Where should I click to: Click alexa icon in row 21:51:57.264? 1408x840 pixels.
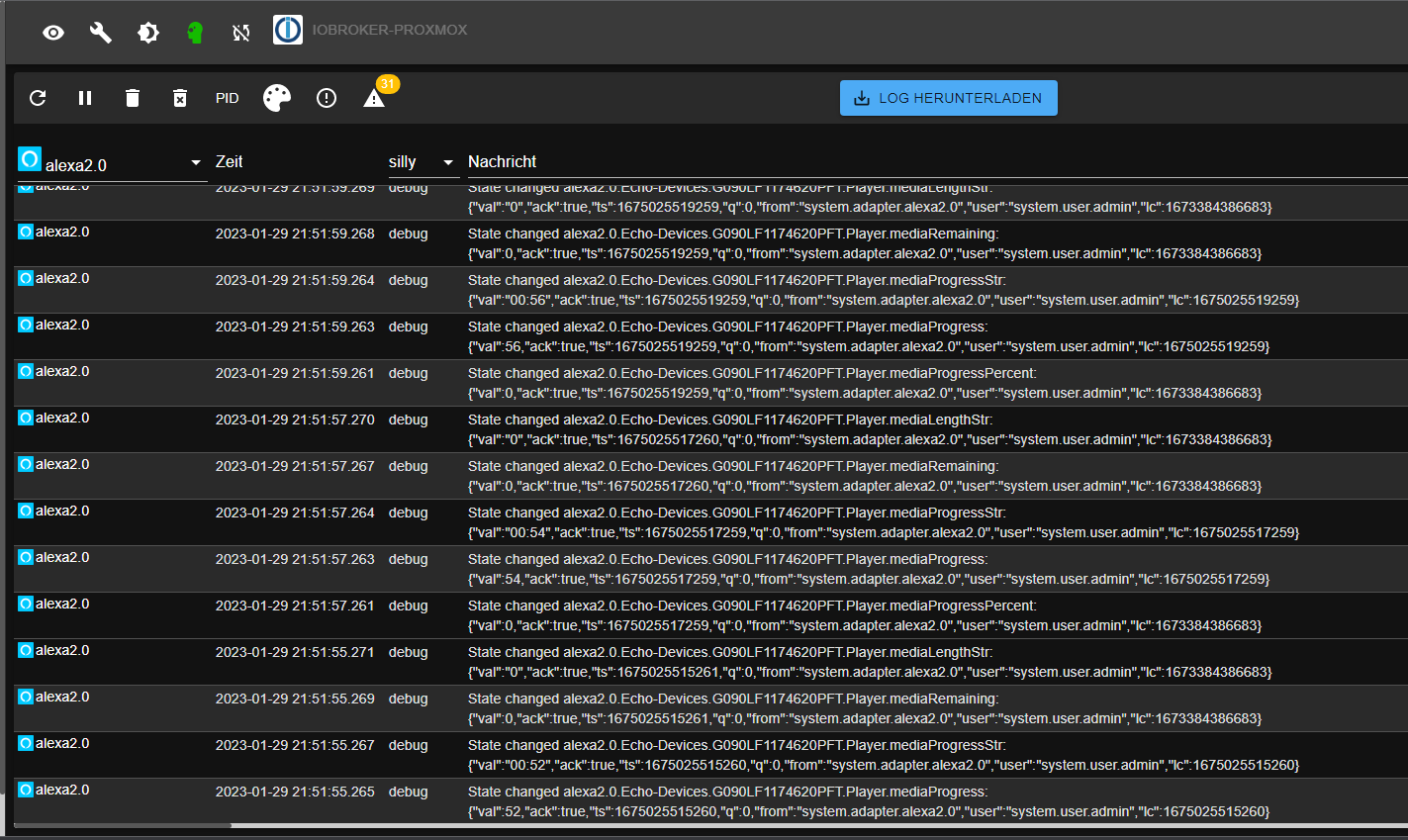tap(26, 511)
